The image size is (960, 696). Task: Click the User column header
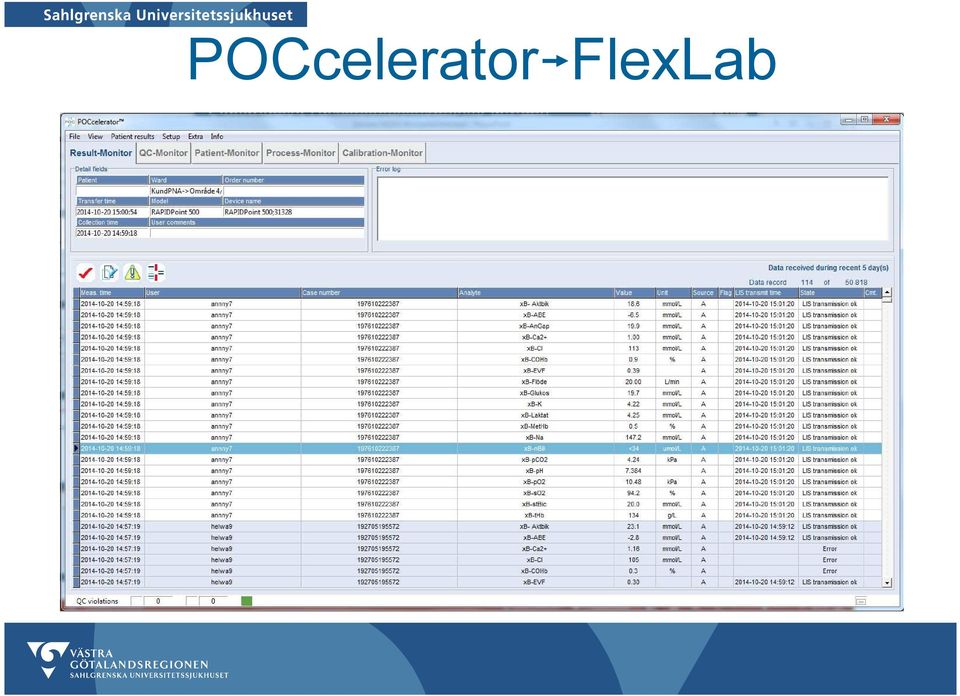[x=223, y=293]
